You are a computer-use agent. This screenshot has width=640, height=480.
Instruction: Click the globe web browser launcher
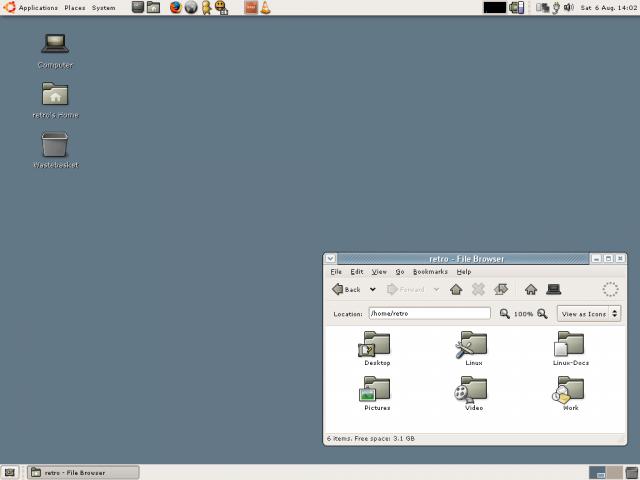pyautogui.click(x=191, y=7)
